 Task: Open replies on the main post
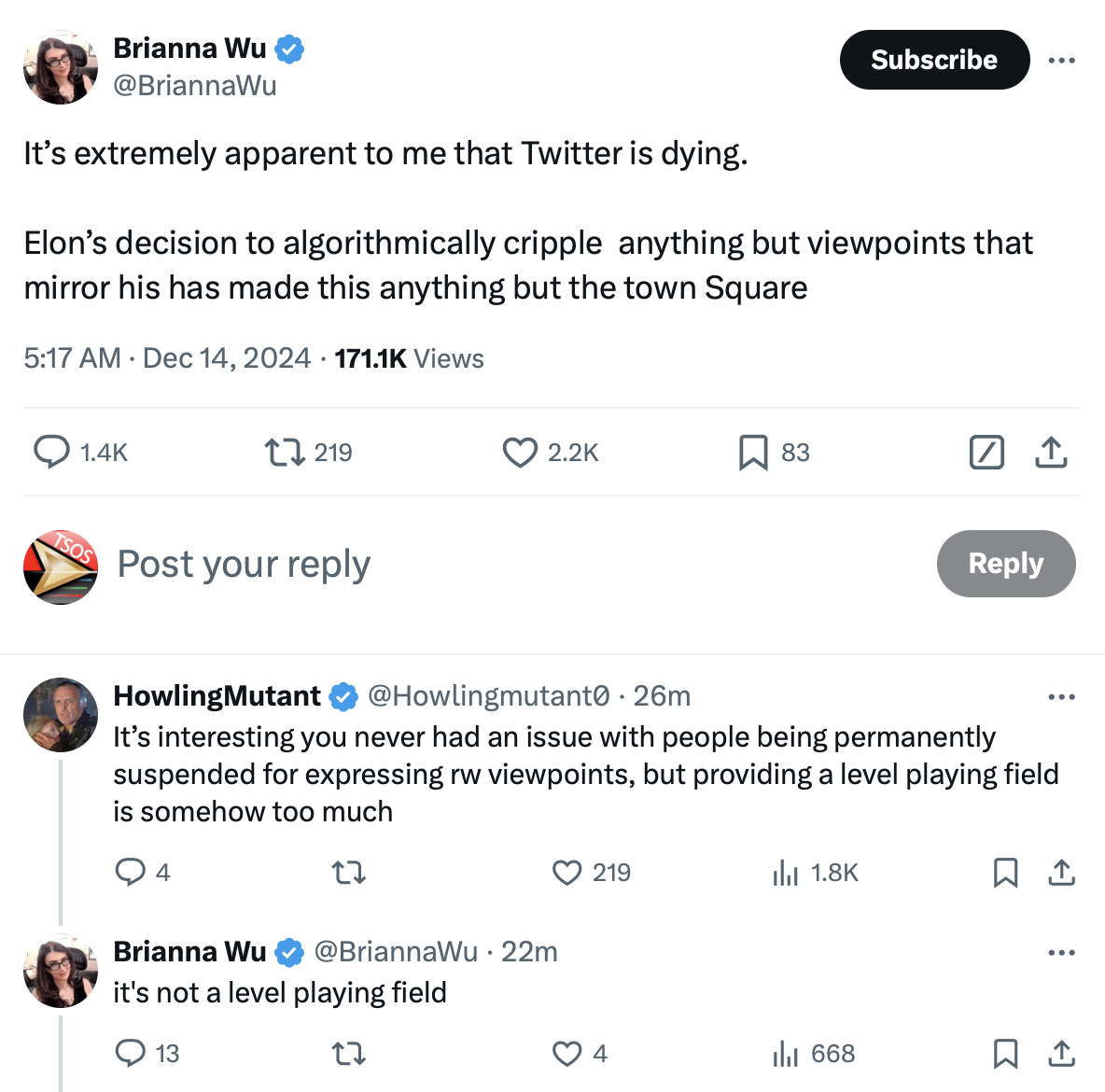pos(52,452)
